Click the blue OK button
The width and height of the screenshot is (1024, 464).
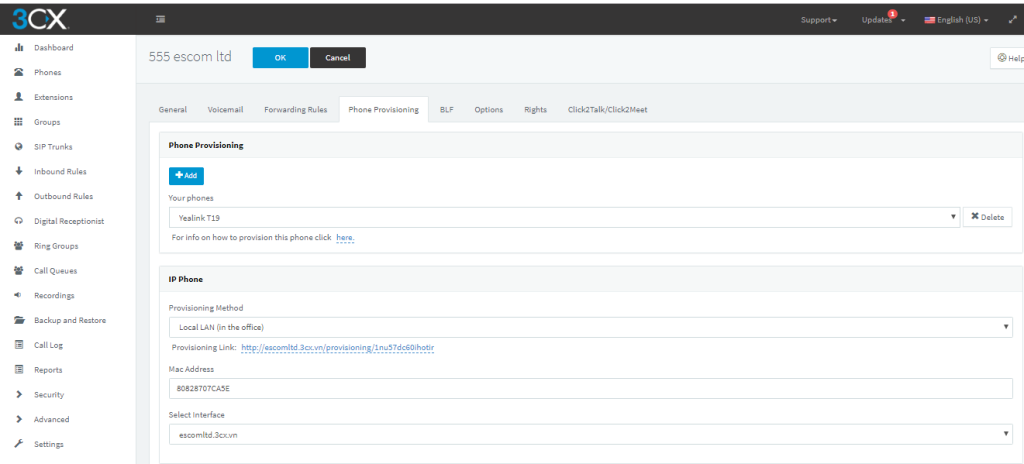280,58
